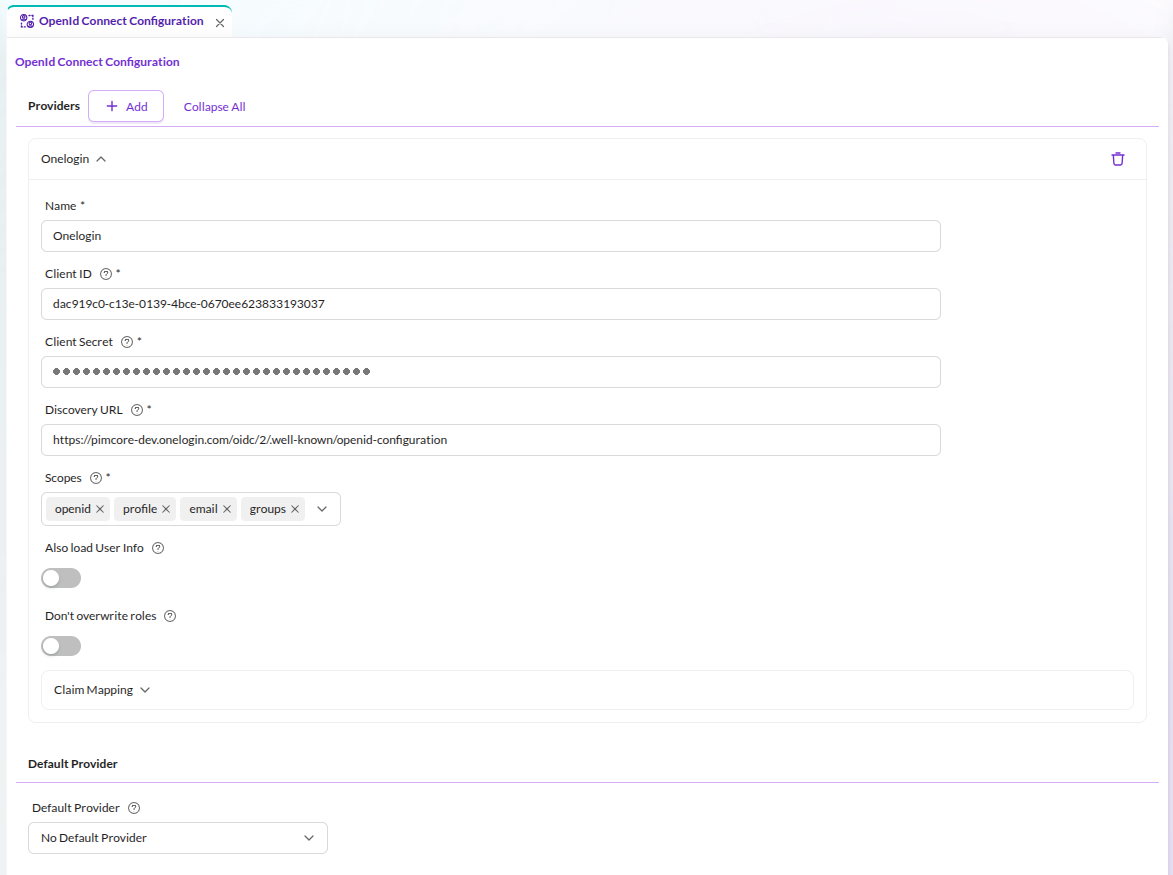The image size is (1173, 875).
Task: Remove the profile scope tag
Action: tap(166, 509)
